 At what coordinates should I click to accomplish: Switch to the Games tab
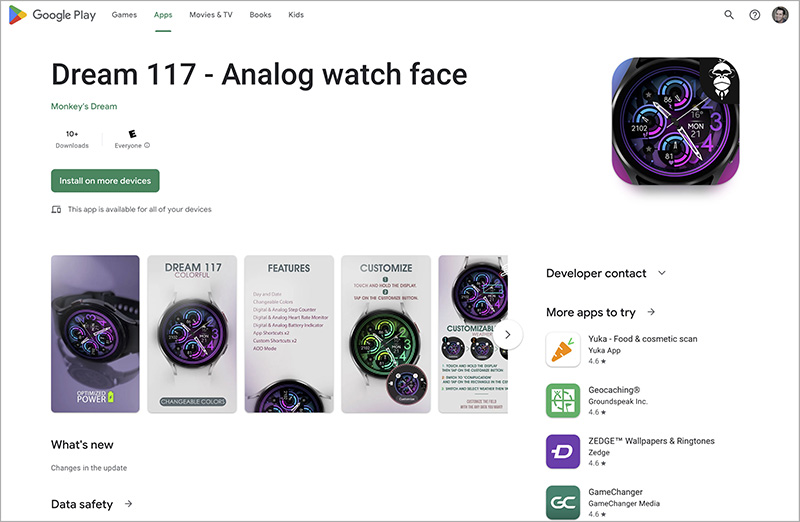[124, 15]
